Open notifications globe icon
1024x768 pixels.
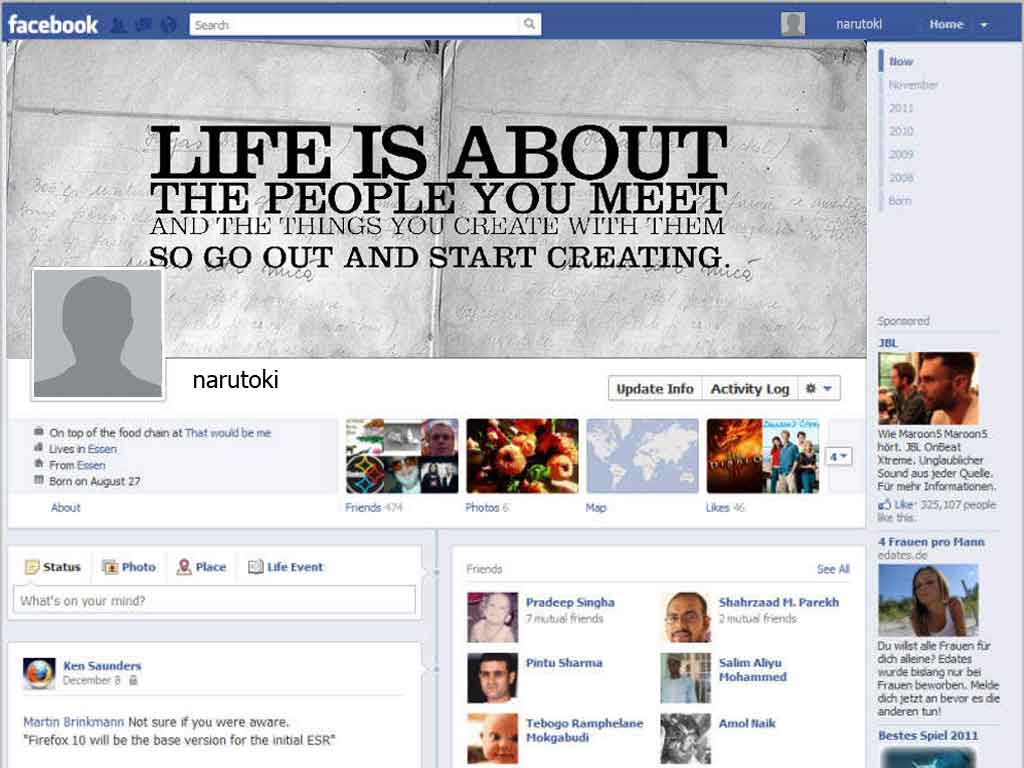point(168,25)
